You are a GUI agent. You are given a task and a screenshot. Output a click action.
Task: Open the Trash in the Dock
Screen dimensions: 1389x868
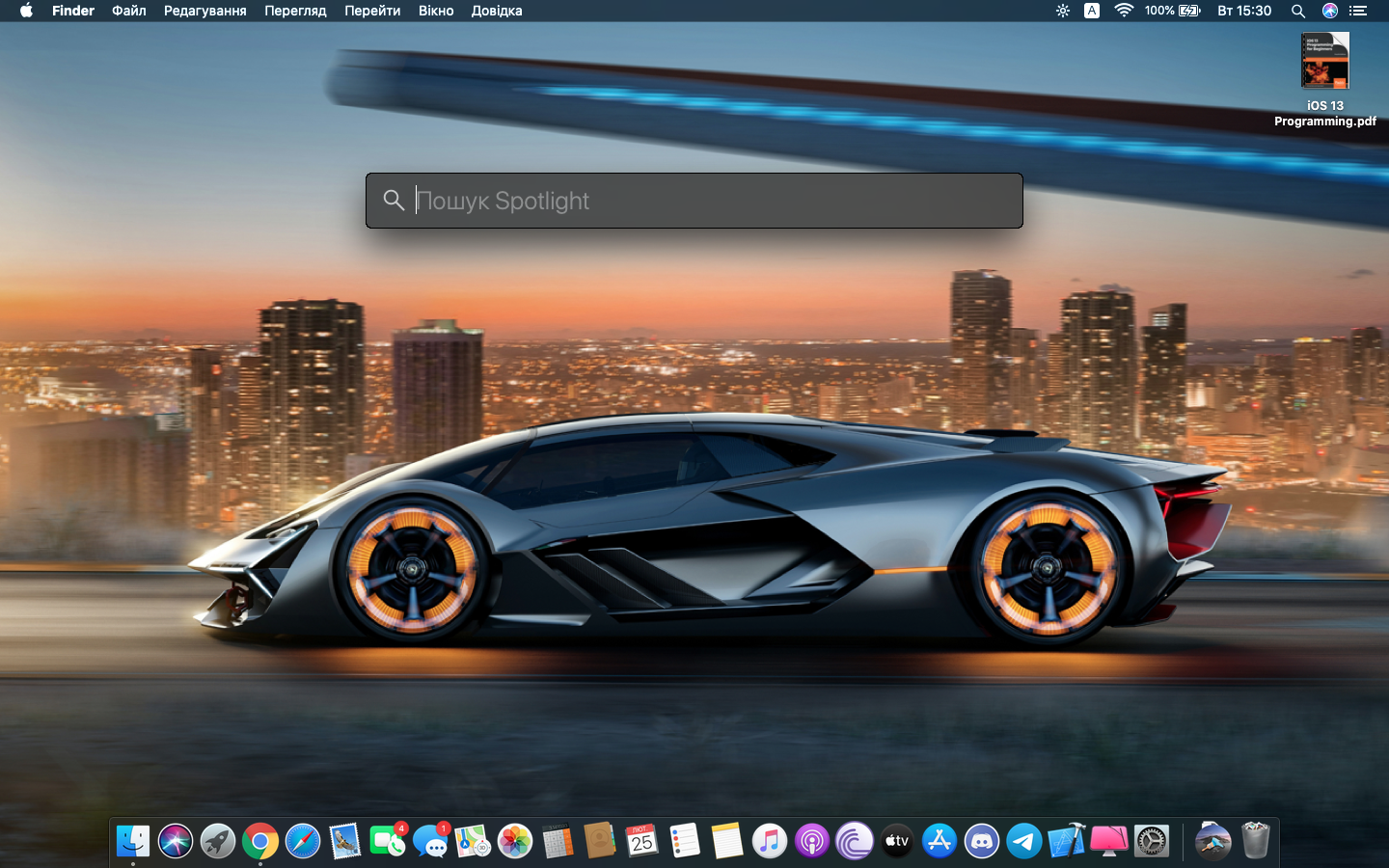coord(1256,841)
